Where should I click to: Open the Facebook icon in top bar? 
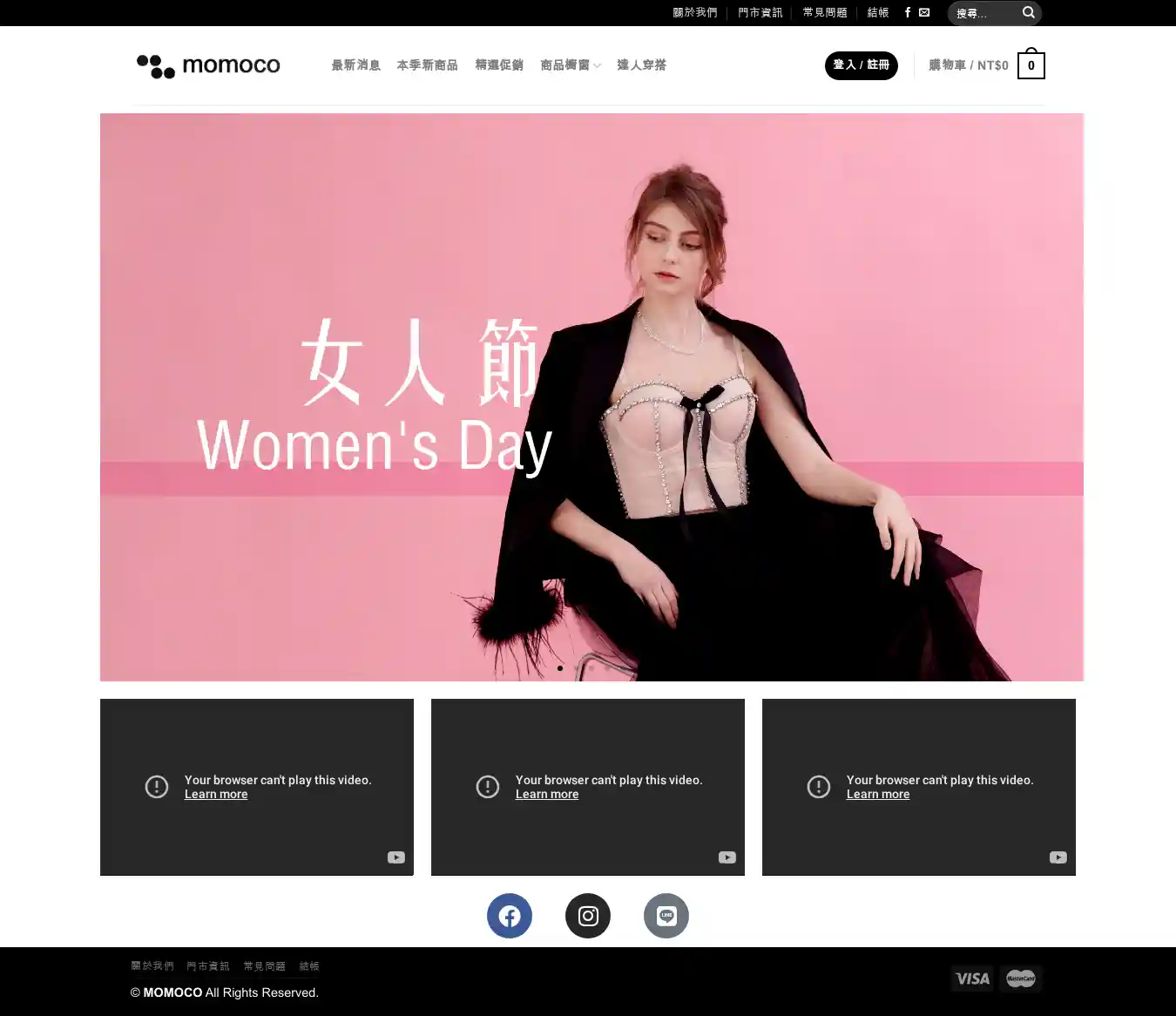pyautogui.click(x=908, y=12)
